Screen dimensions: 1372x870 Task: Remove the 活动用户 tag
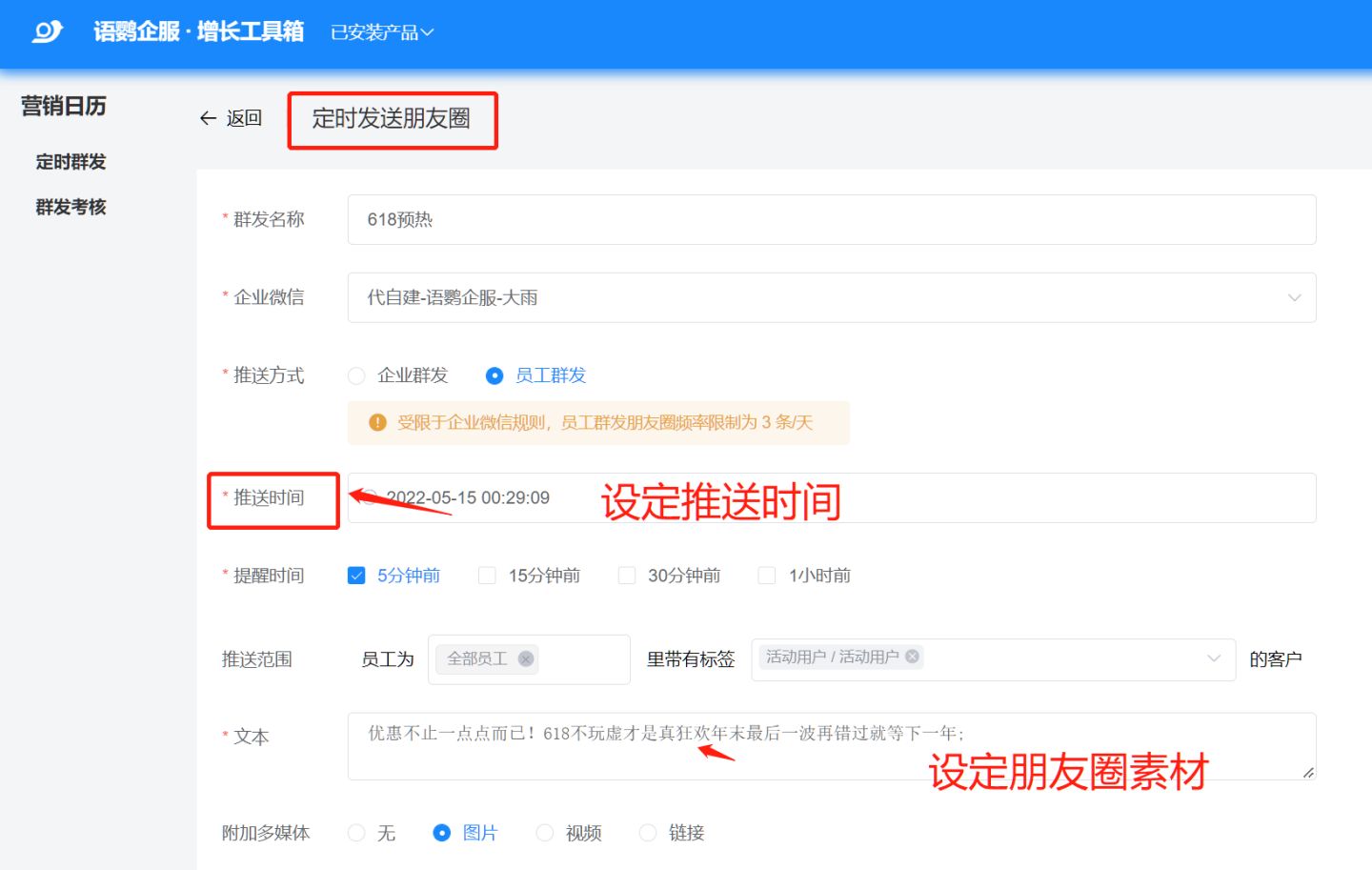click(912, 657)
